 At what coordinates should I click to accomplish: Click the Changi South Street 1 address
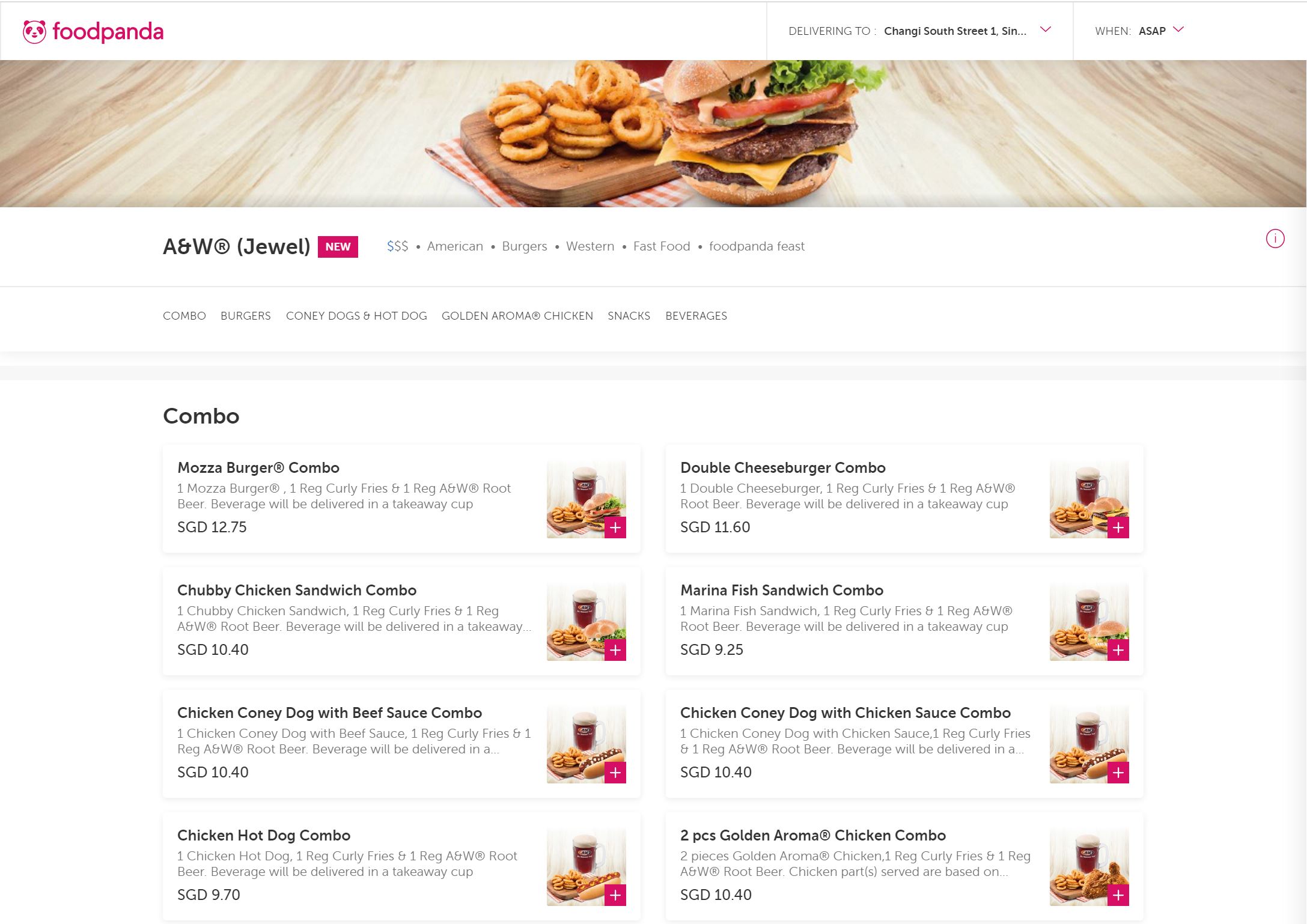pos(955,31)
